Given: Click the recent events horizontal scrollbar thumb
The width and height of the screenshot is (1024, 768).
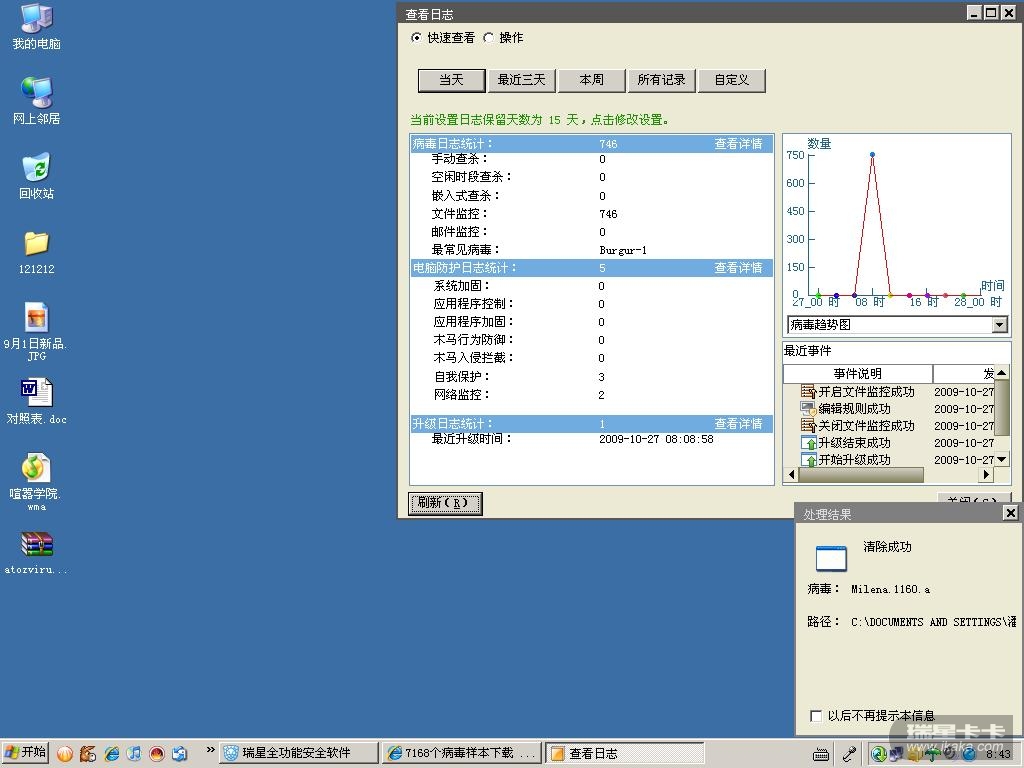Looking at the screenshot, I should coord(860,475).
